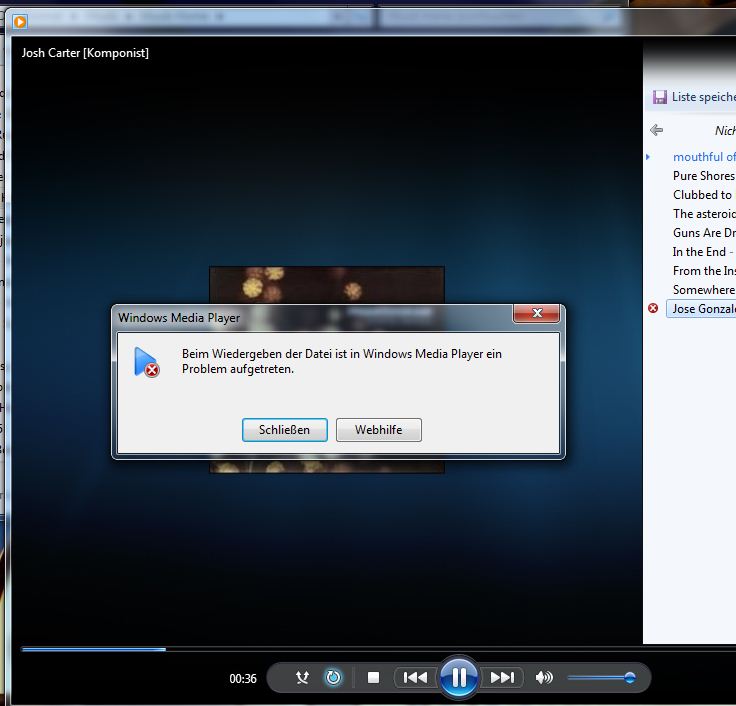This screenshot has width=736, height=706.
Task: Close the Windows Media Player error dialog
Action: (537, 313)
